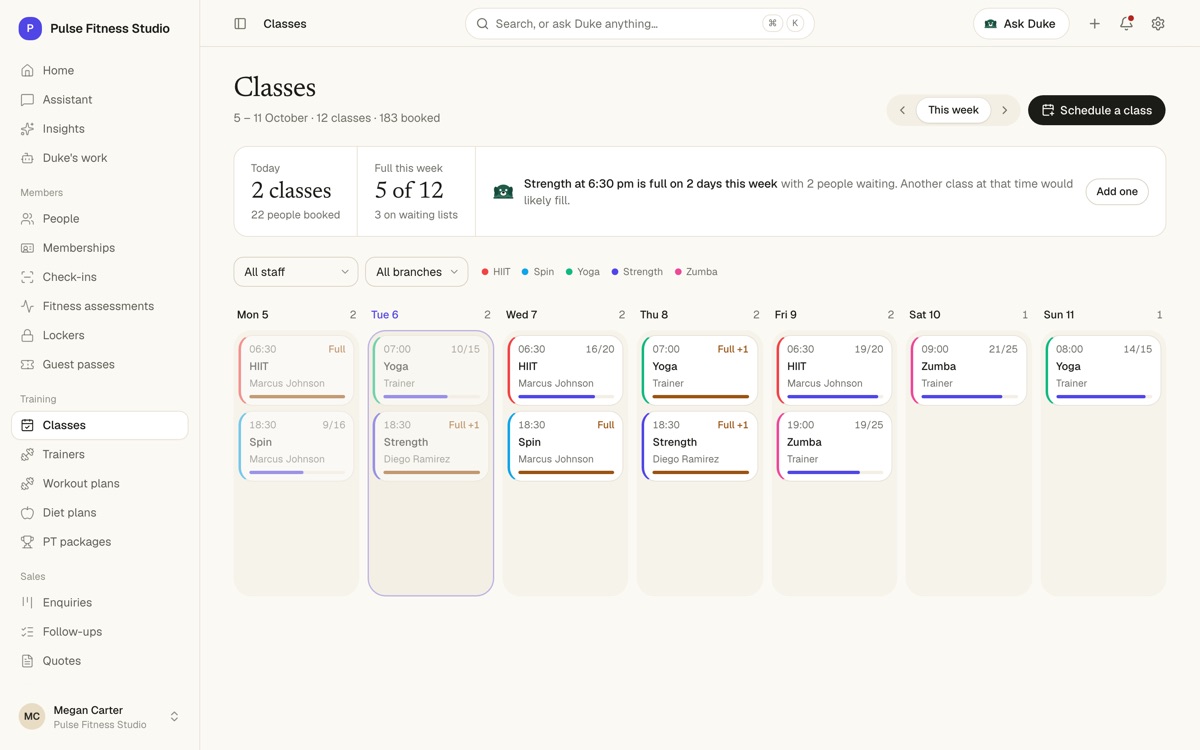Open Thursday 07:00 Yoga class card
This screenshot has width=1200, height=750.
point(700,370)
